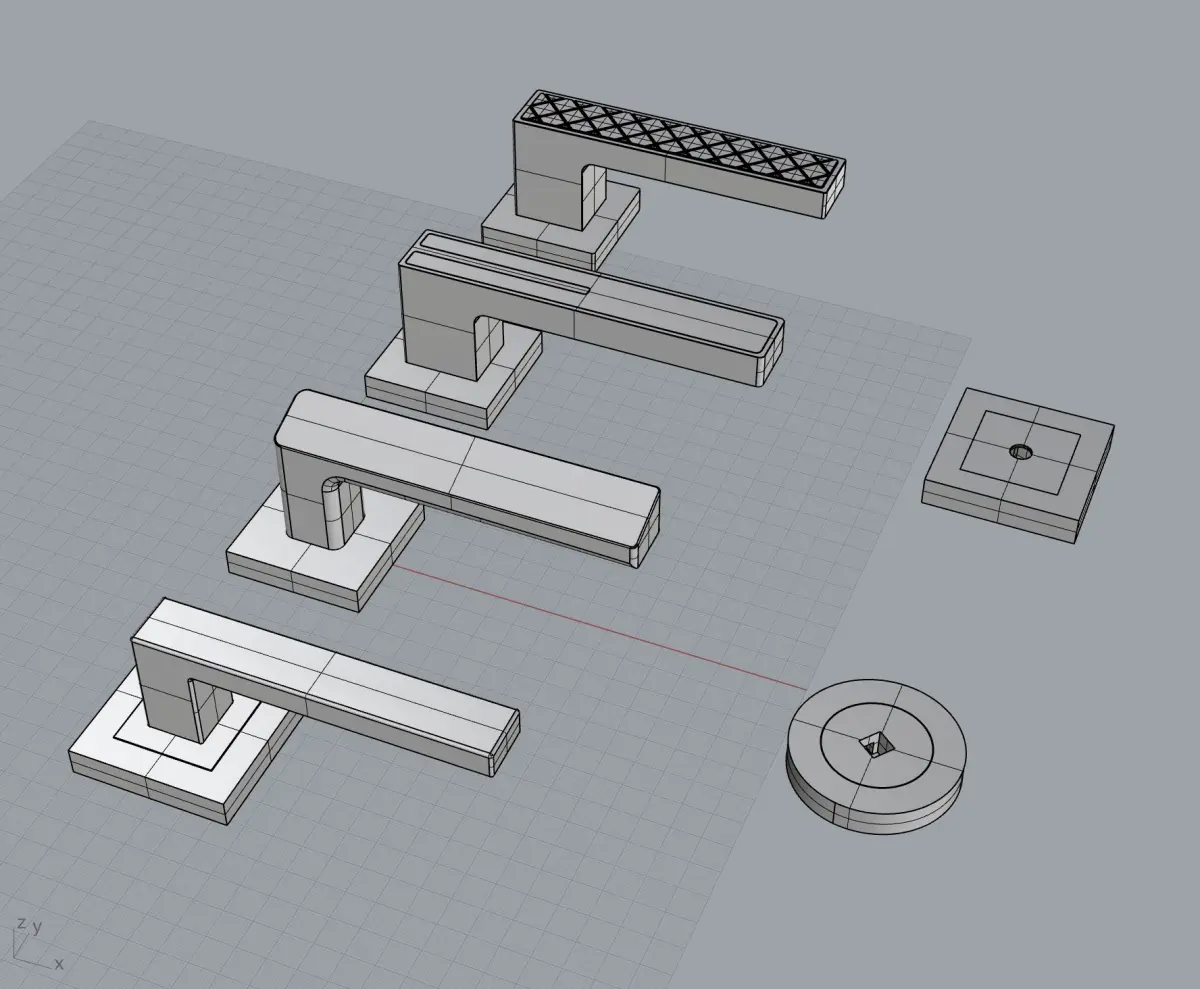The image size is (1200, 989).
Task: Click the square hole in round rosette
Action: click(877, 744)
